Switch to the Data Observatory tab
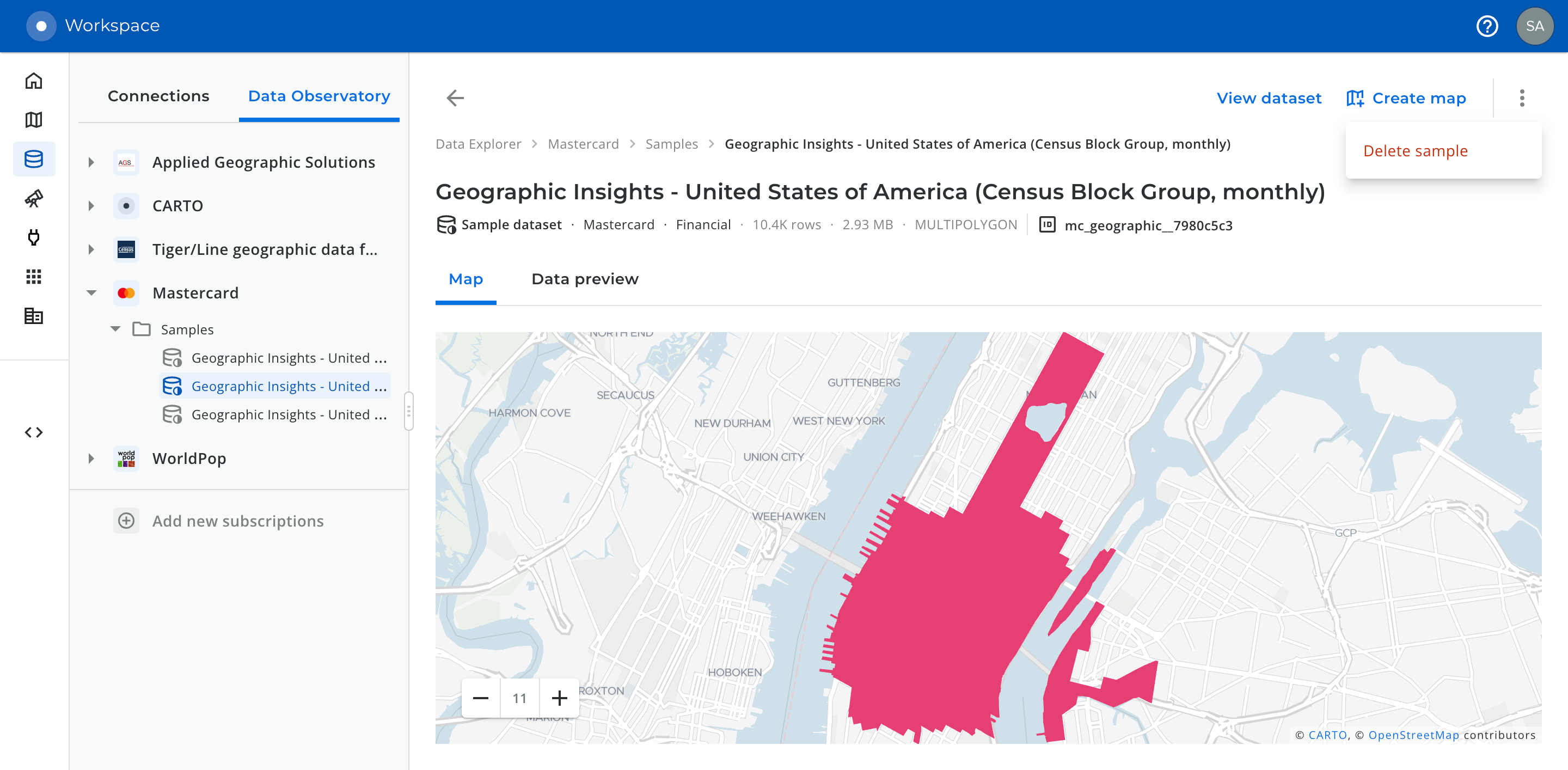The image size is (1568, 770). tap(319, 96)
